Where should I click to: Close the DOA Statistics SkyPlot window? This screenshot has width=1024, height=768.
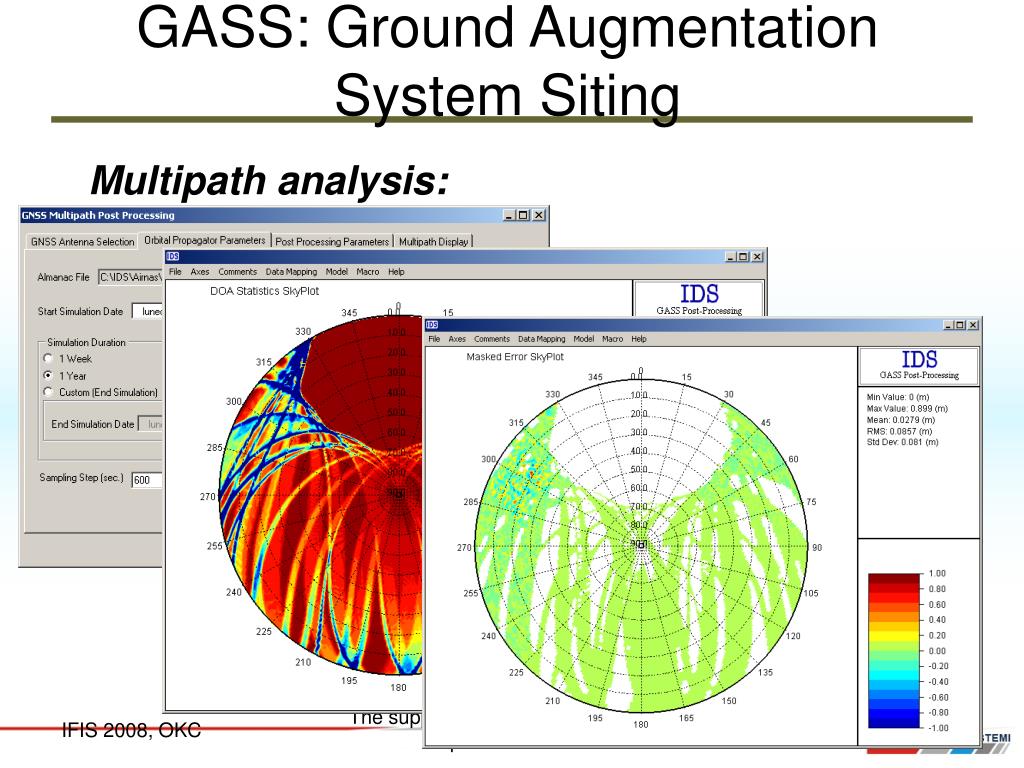(758, 257)
